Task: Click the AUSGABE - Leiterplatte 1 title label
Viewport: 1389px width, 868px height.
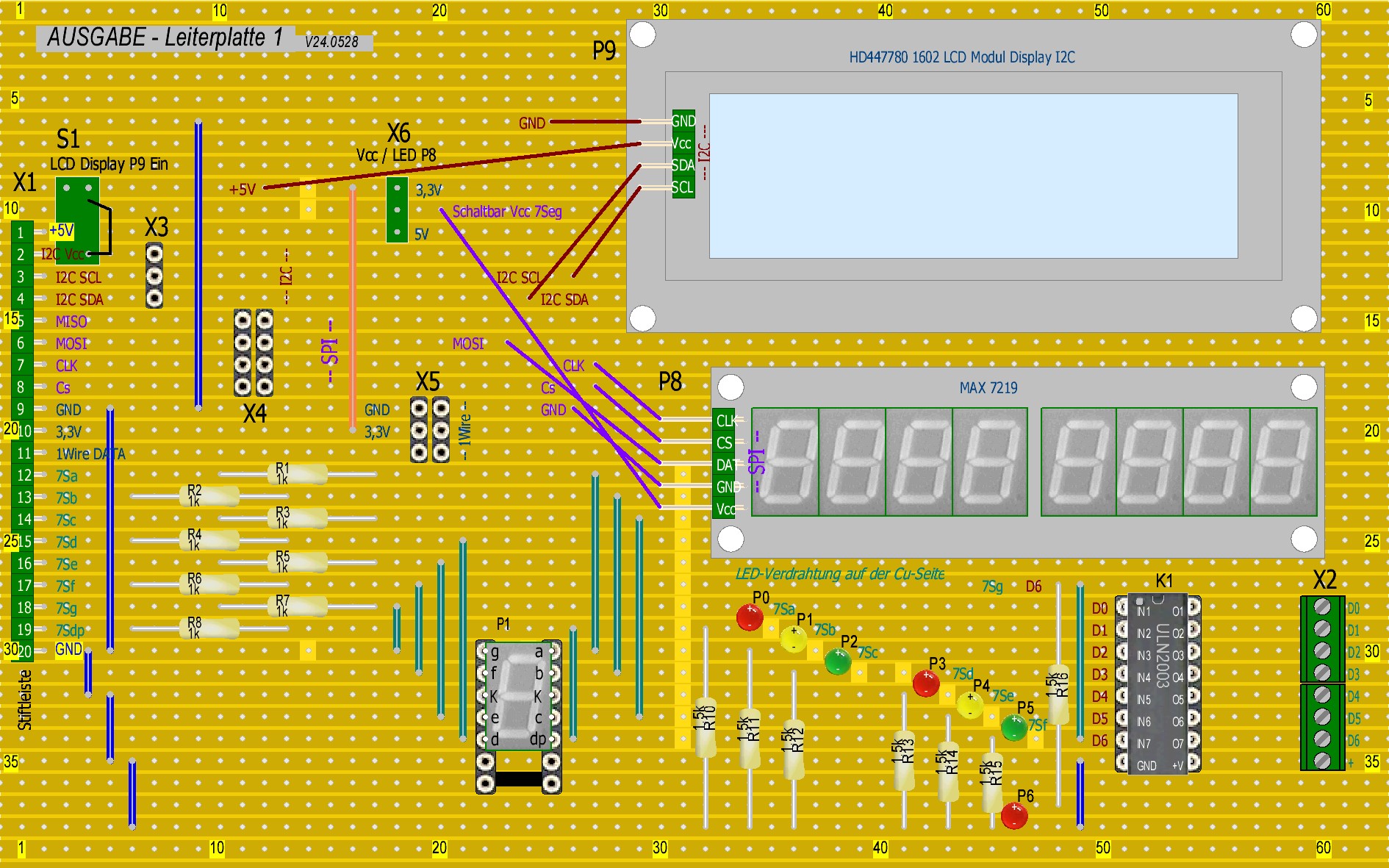Action: [165, 37]
